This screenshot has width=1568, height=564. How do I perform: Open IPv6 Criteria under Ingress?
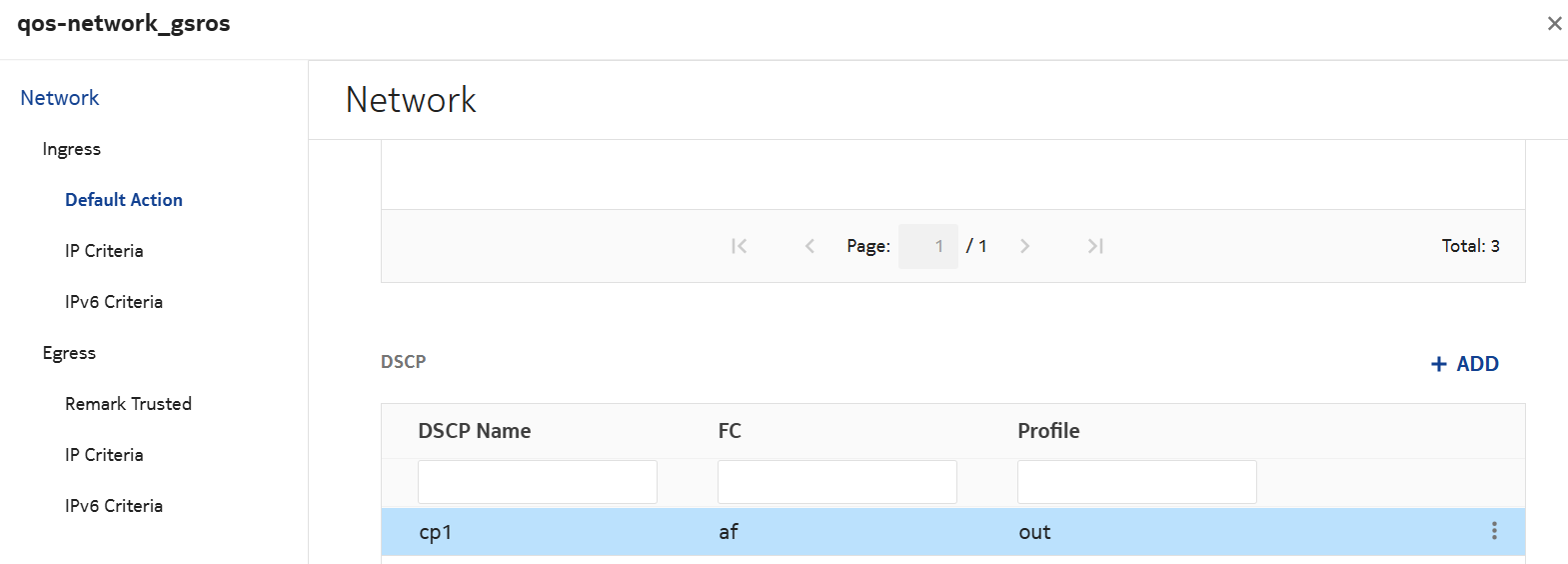point(114,302)
